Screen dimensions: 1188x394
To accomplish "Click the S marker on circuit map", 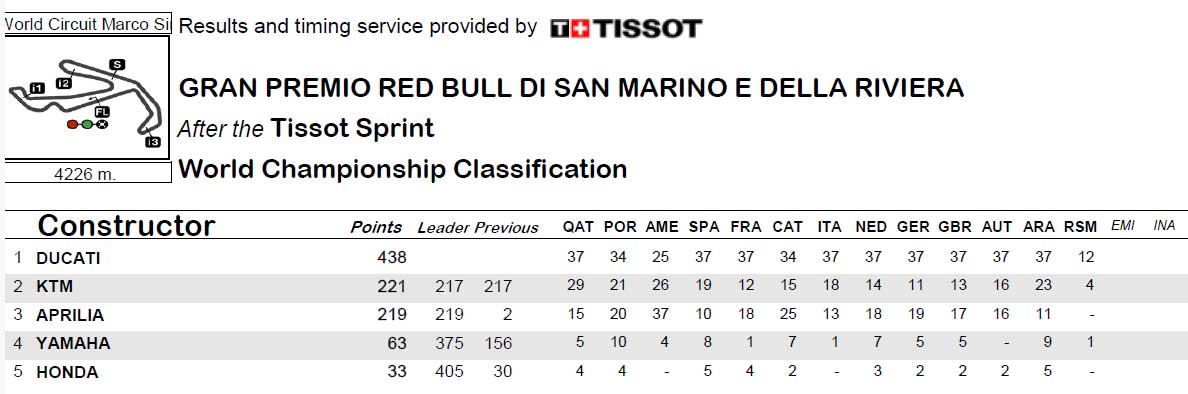I will pos(117,64).
